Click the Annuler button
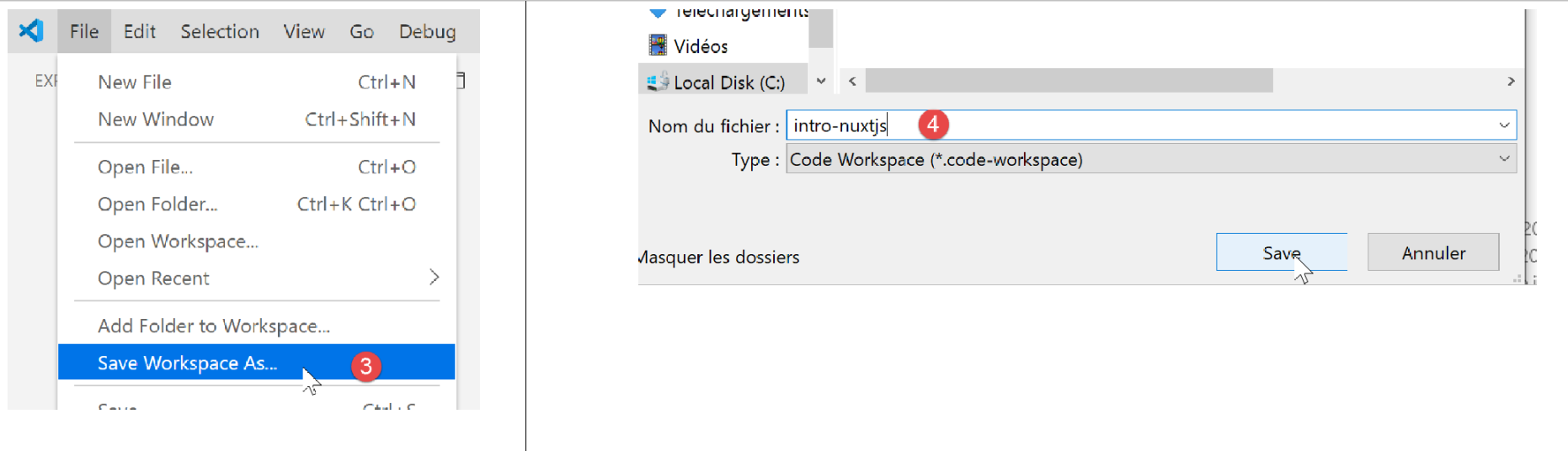Viewport: 1568px width, 451px height. click(1433, 252)
